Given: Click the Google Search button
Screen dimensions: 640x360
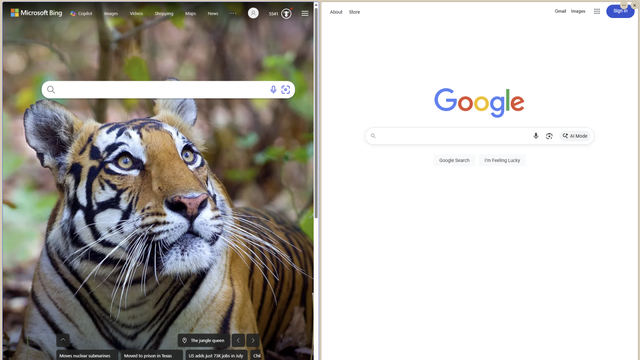Looking at the screenshot, I should tap(454, 160).
